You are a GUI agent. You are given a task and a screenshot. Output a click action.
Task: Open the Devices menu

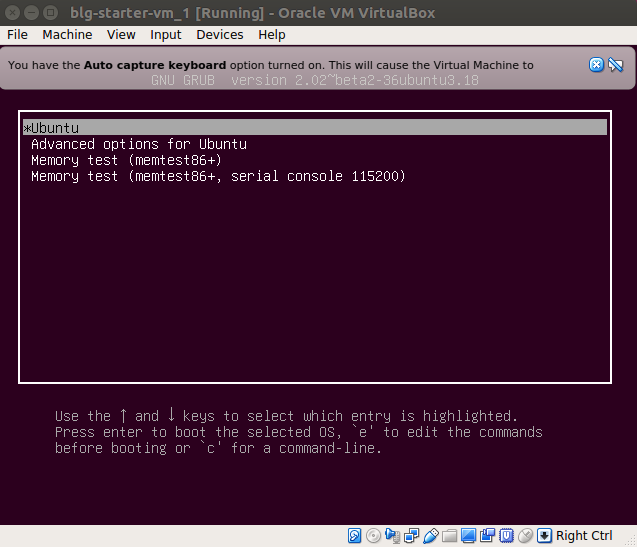(220, 35)
